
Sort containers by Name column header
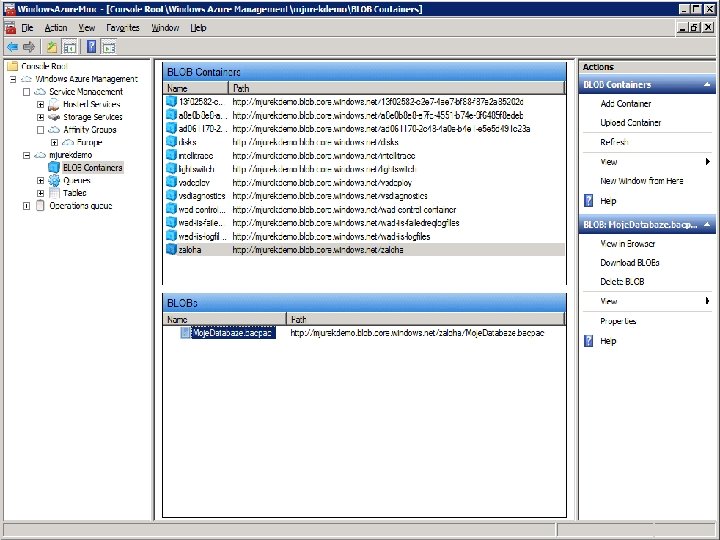[196, 88]
